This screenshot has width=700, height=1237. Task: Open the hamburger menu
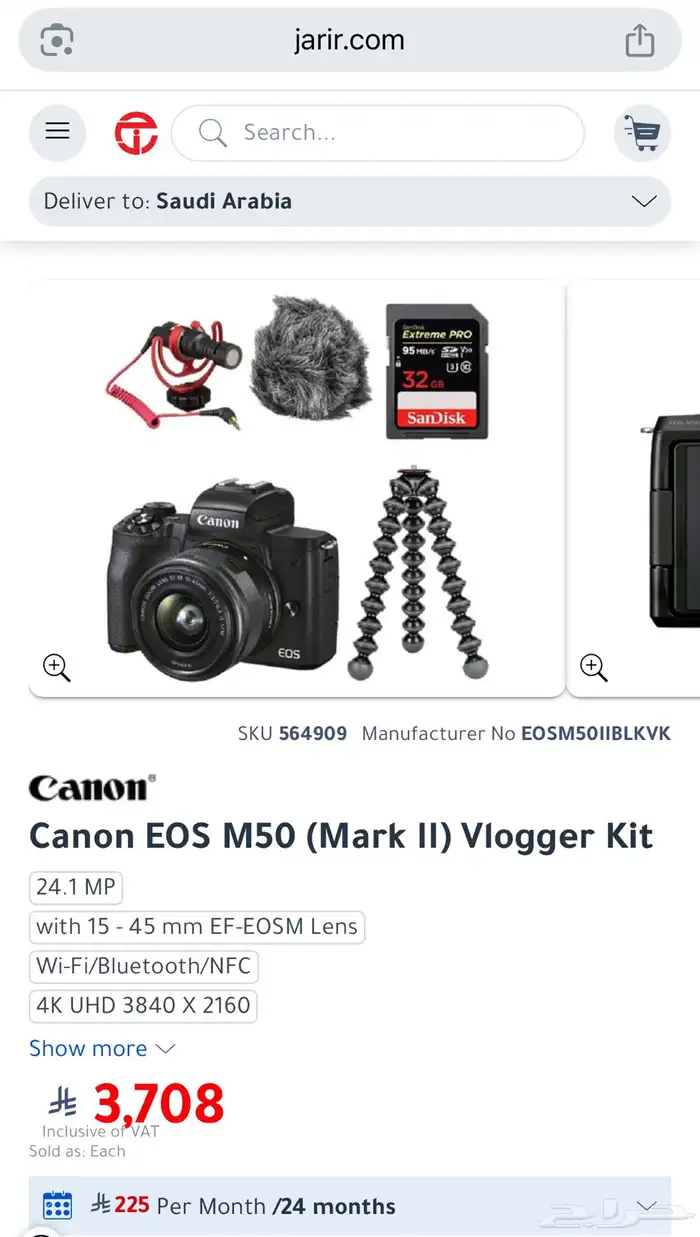pos(57,132)
